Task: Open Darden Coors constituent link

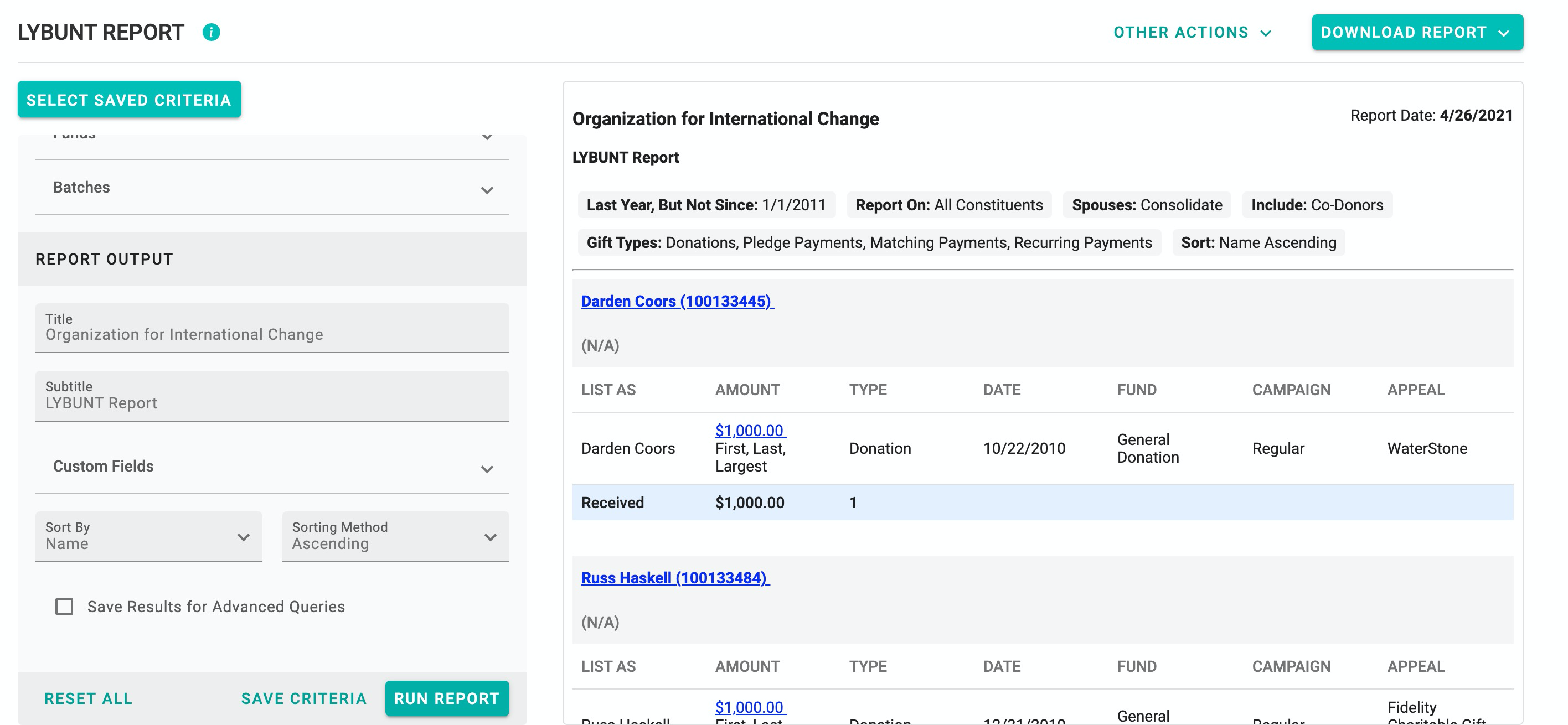Action: (676, 301)
